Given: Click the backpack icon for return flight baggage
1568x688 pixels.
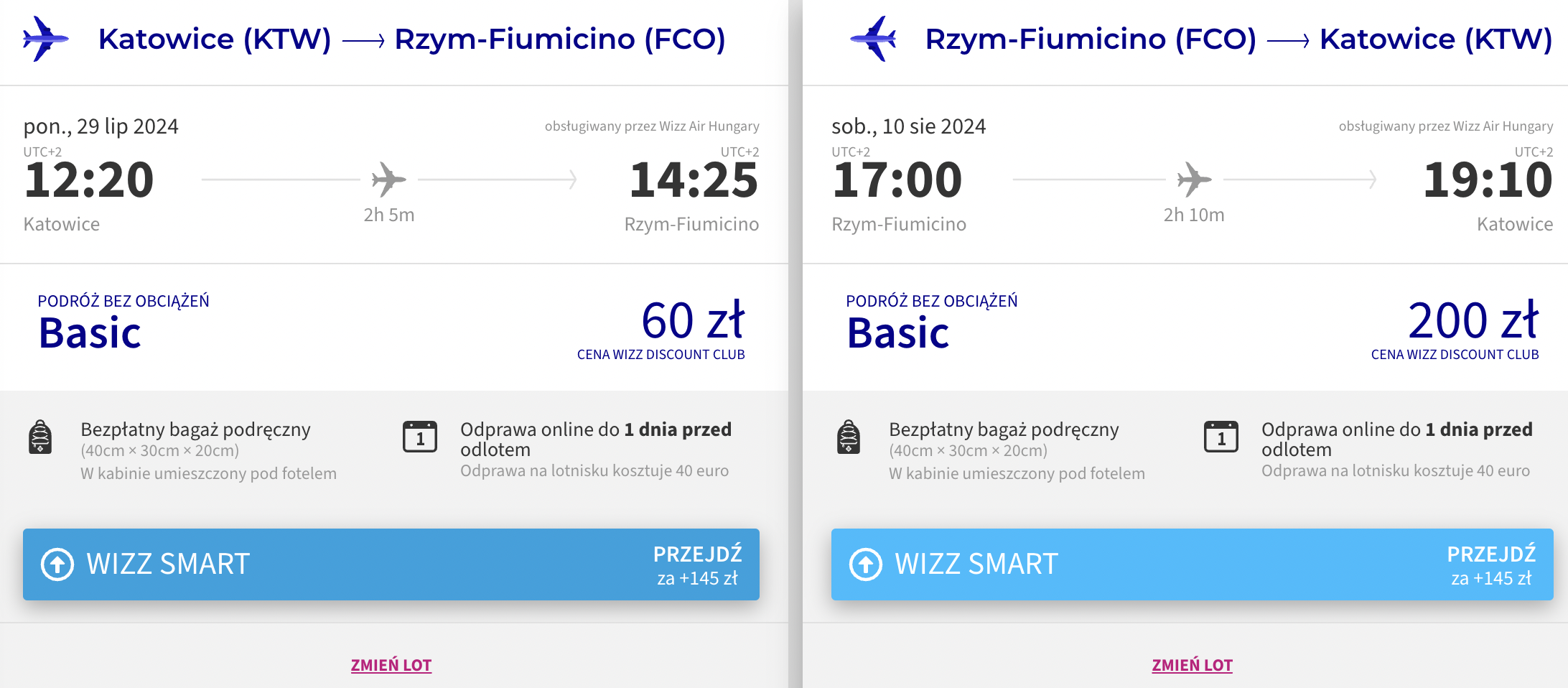Looking at the screenshot, I should [x=849, y=437].
